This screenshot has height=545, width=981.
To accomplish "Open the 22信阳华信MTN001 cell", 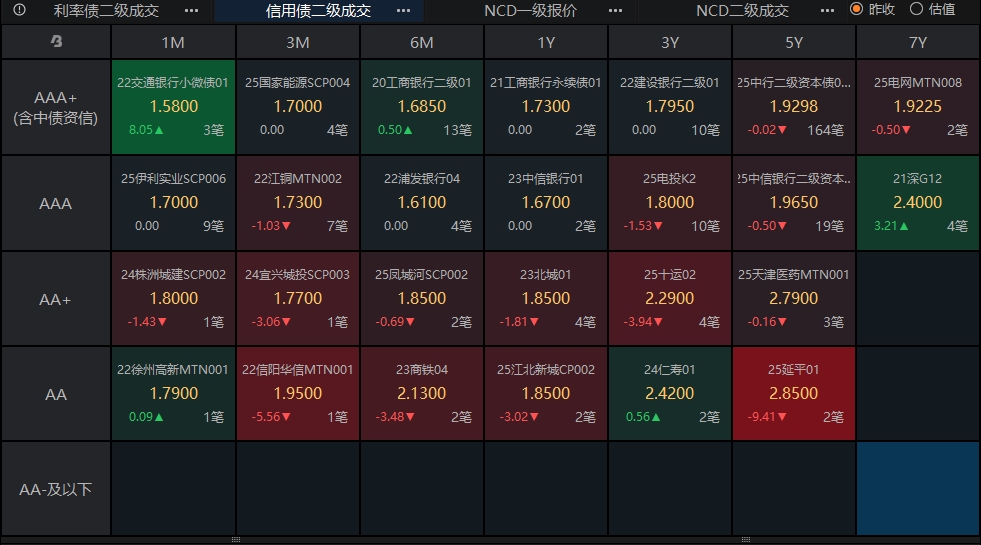I will [x=298, y=394].
